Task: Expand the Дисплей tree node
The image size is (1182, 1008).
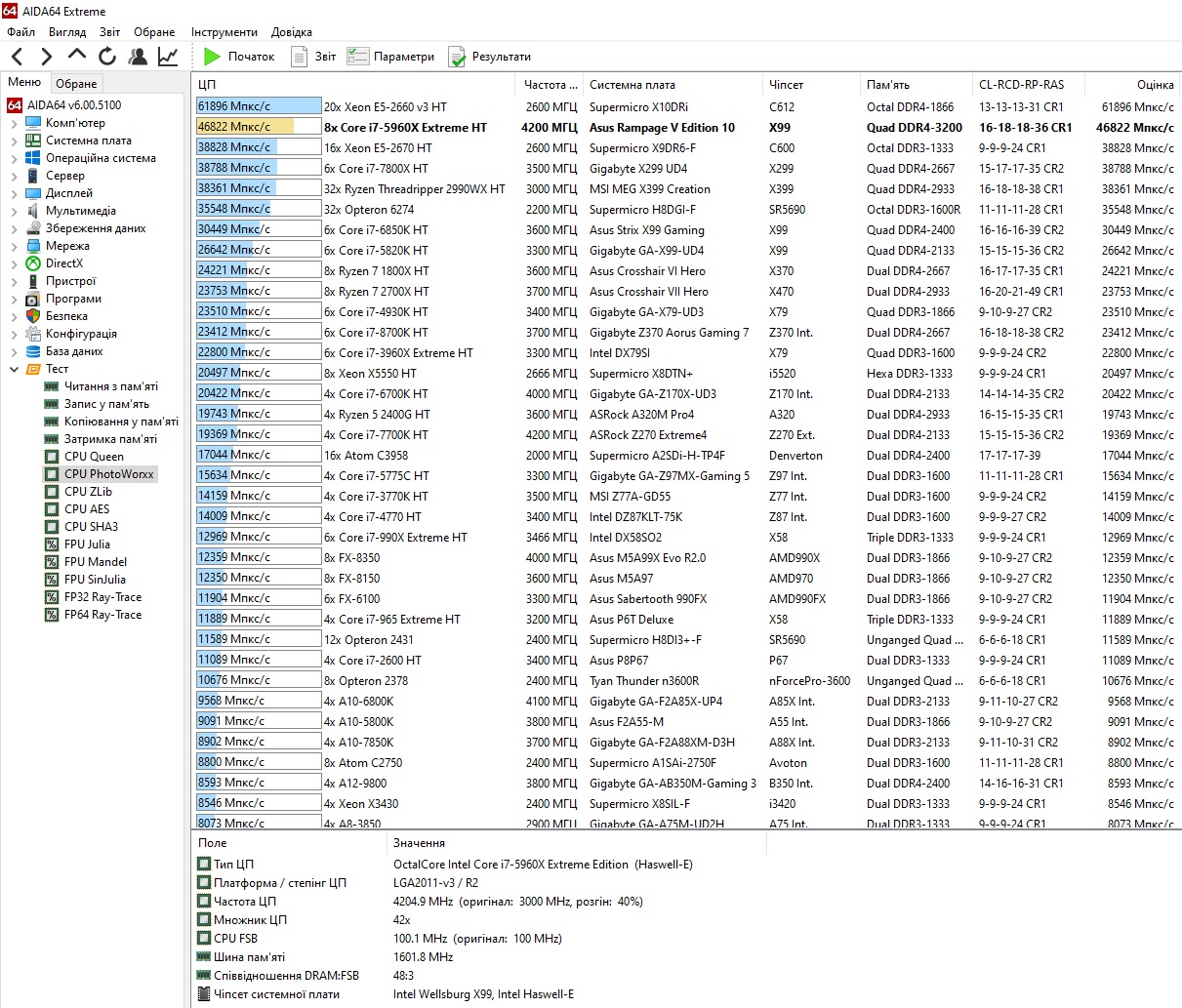Action: click(x=14, y=193)
